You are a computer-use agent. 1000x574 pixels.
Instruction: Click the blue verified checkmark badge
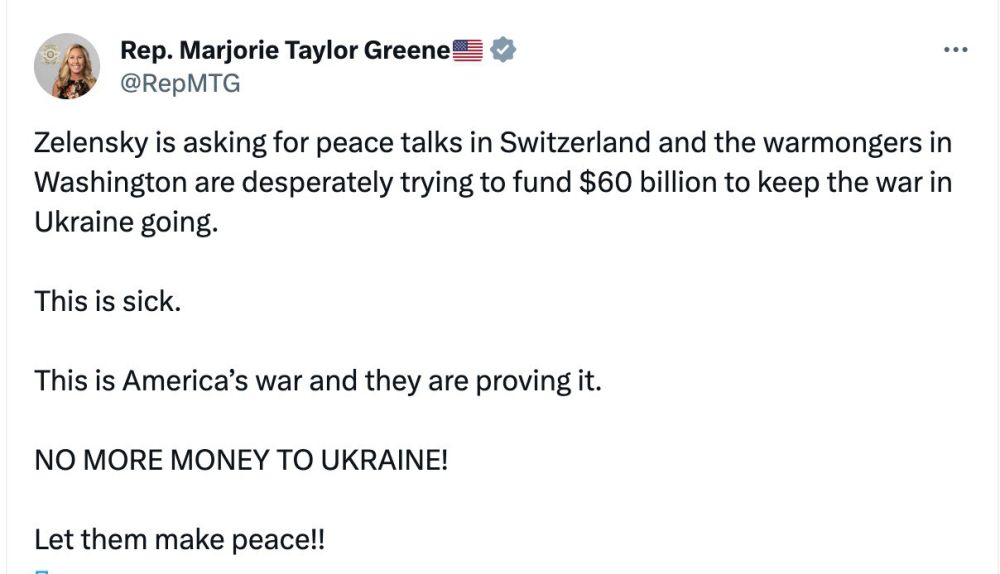tap(503, 50)
